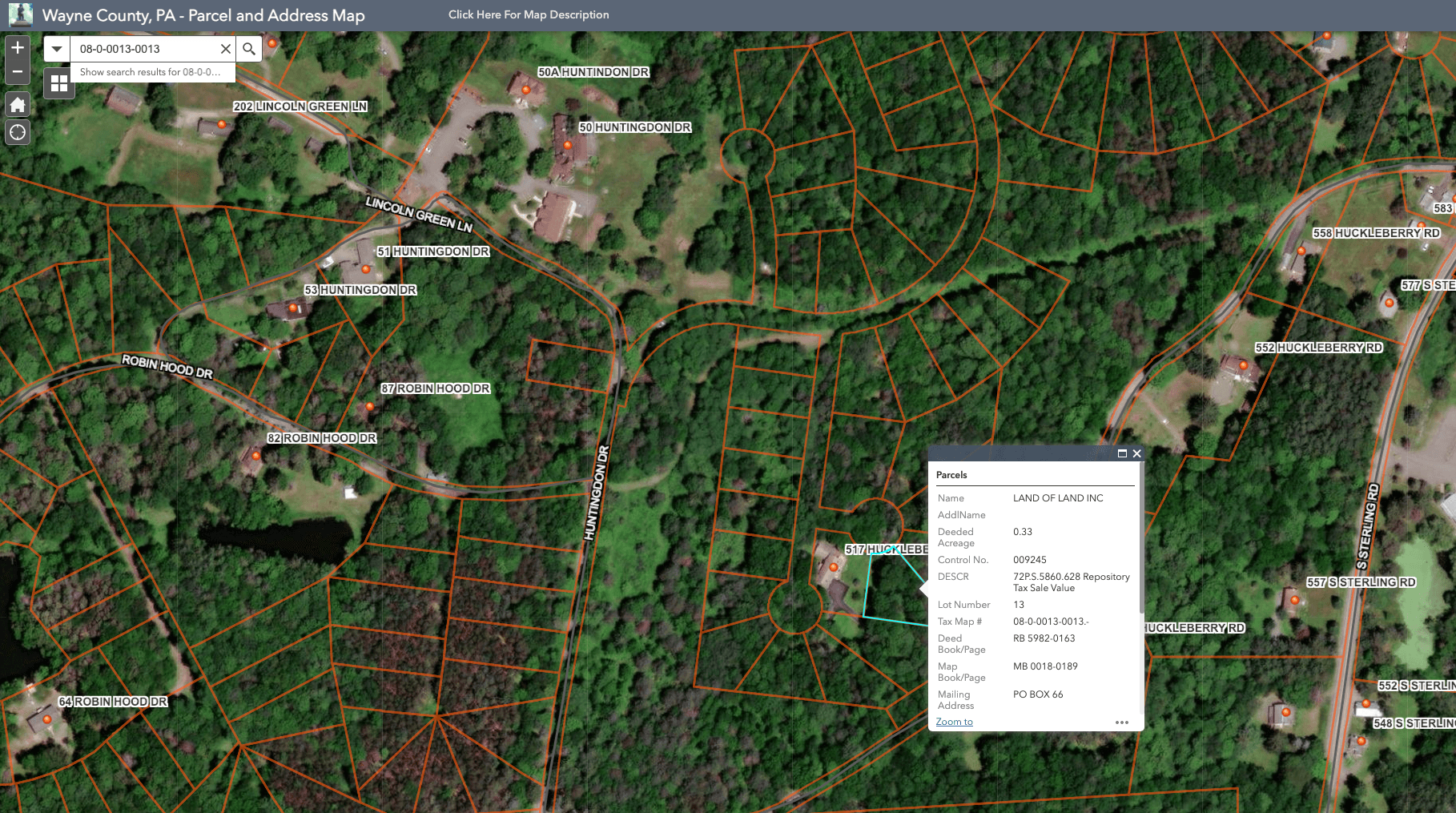Image resolution: width=1456 pixels, height=813 pixels.
Task: Show search results for 08-0-0 suggestion
Action: [x=153, y=72]
